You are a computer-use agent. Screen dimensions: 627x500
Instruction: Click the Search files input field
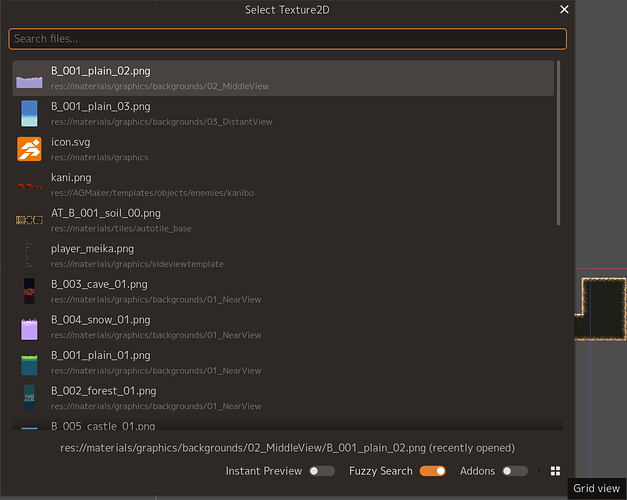tap(287, 39)
